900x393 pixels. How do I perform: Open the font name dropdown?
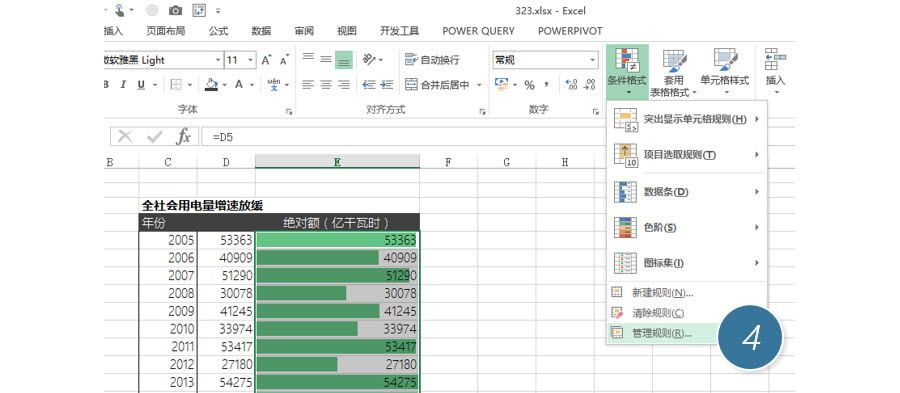[218, 60]
